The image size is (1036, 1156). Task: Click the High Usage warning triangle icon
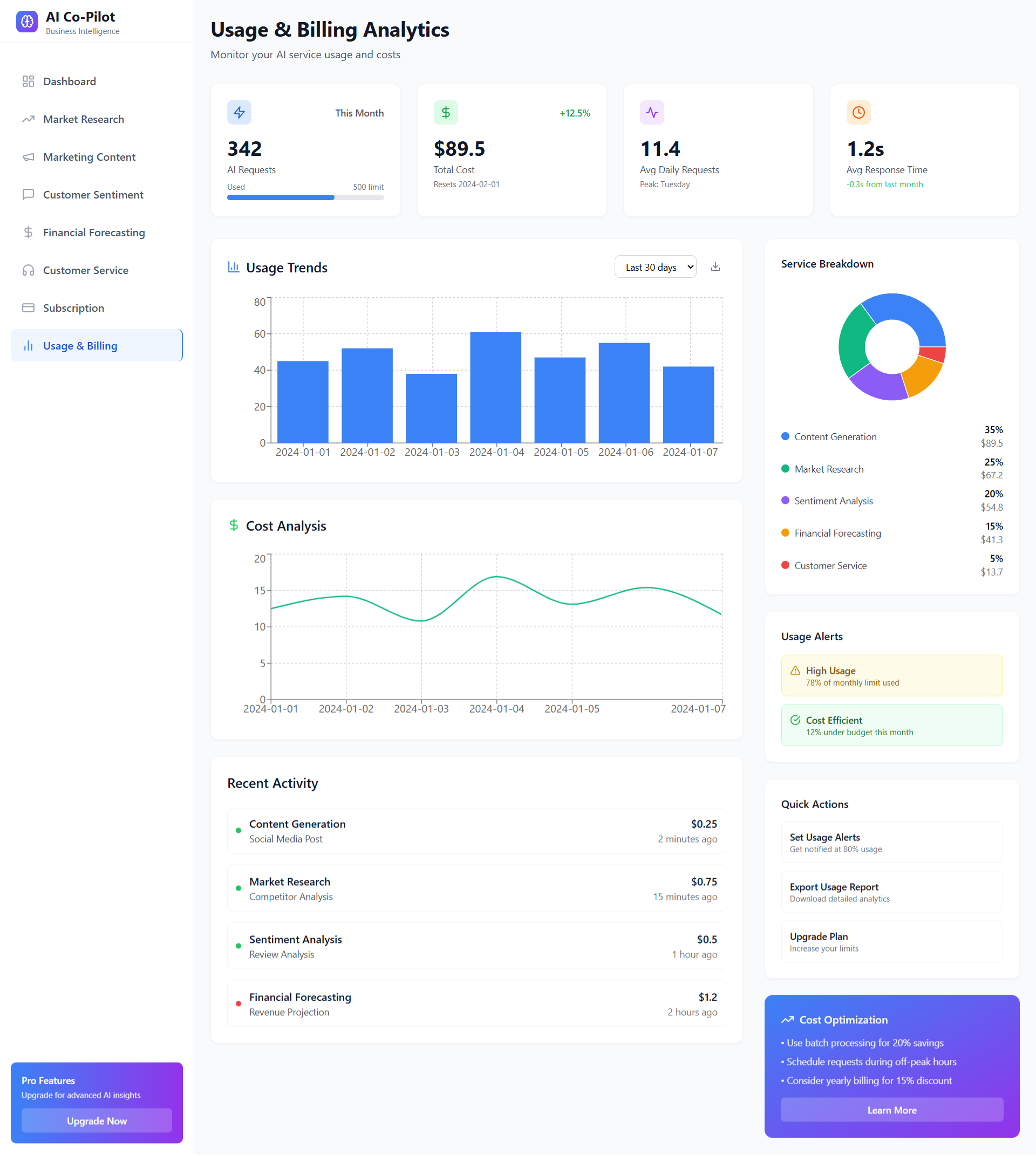(x=795, y=671)
